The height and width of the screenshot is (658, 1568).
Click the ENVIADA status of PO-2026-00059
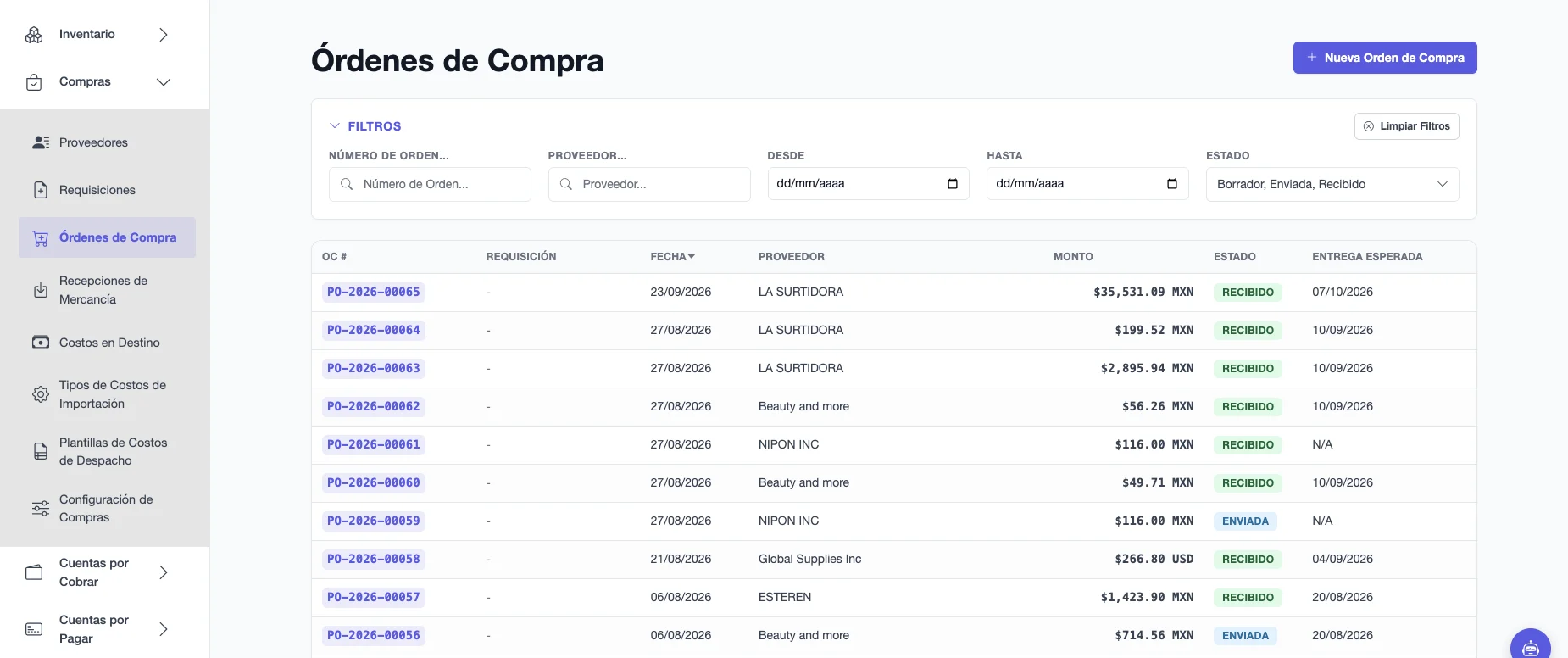(1245, 521)
